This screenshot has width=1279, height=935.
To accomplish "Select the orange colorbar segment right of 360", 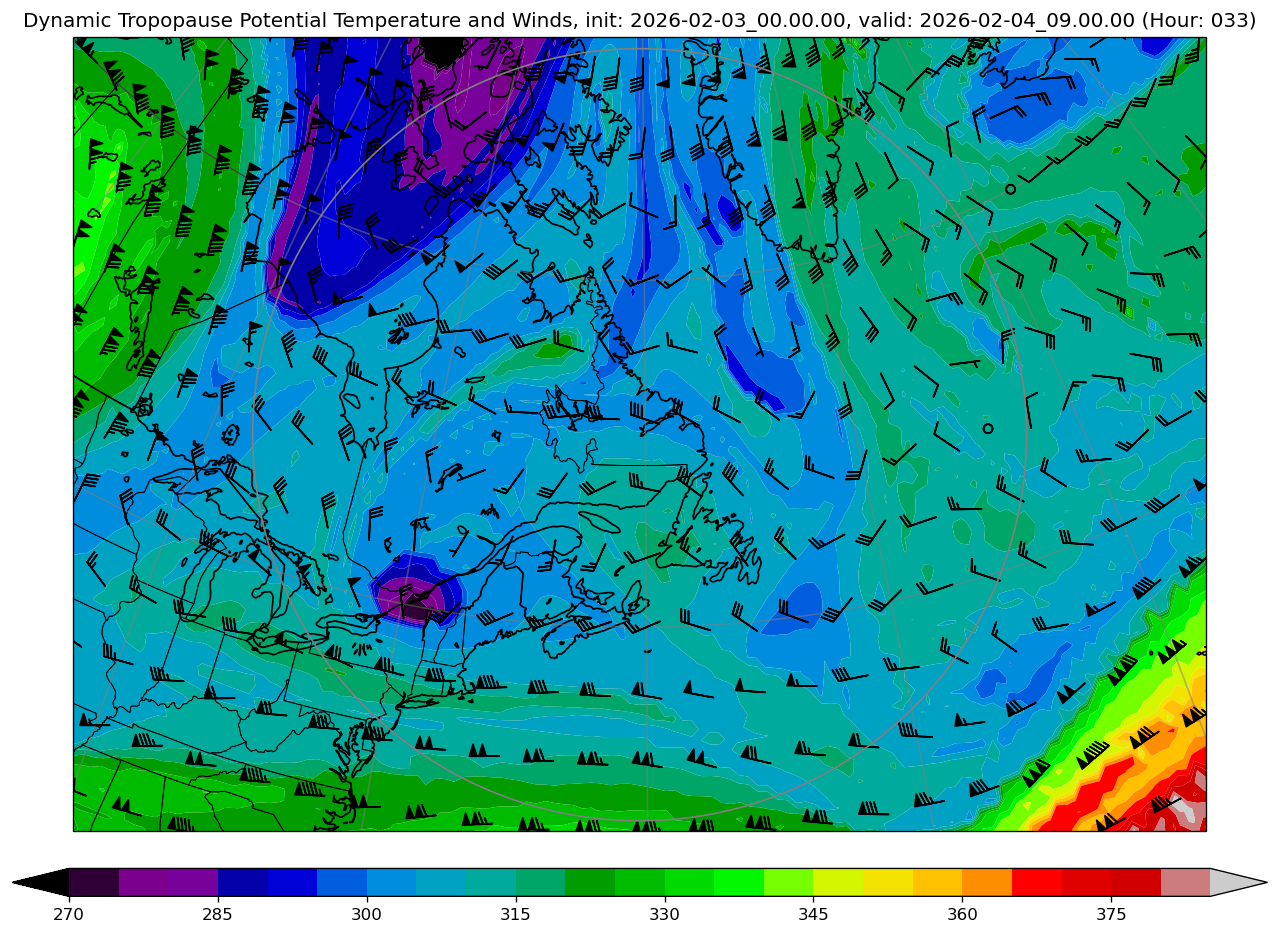I will [986, 882].
